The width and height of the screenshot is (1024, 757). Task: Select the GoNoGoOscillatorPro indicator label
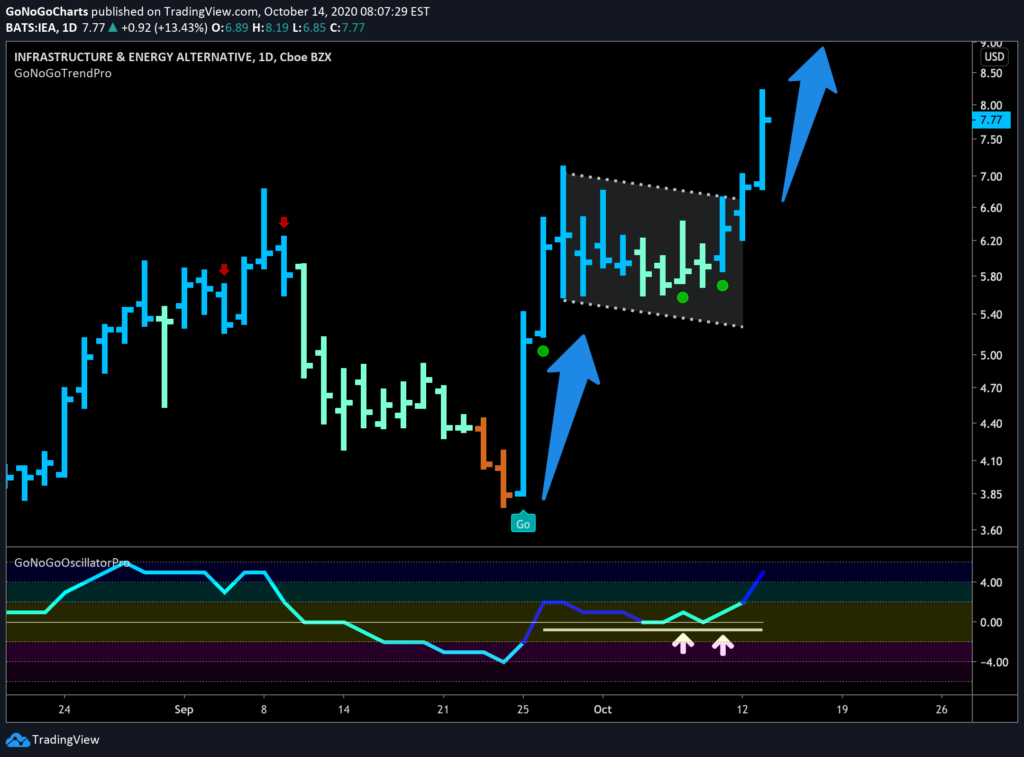72,562
